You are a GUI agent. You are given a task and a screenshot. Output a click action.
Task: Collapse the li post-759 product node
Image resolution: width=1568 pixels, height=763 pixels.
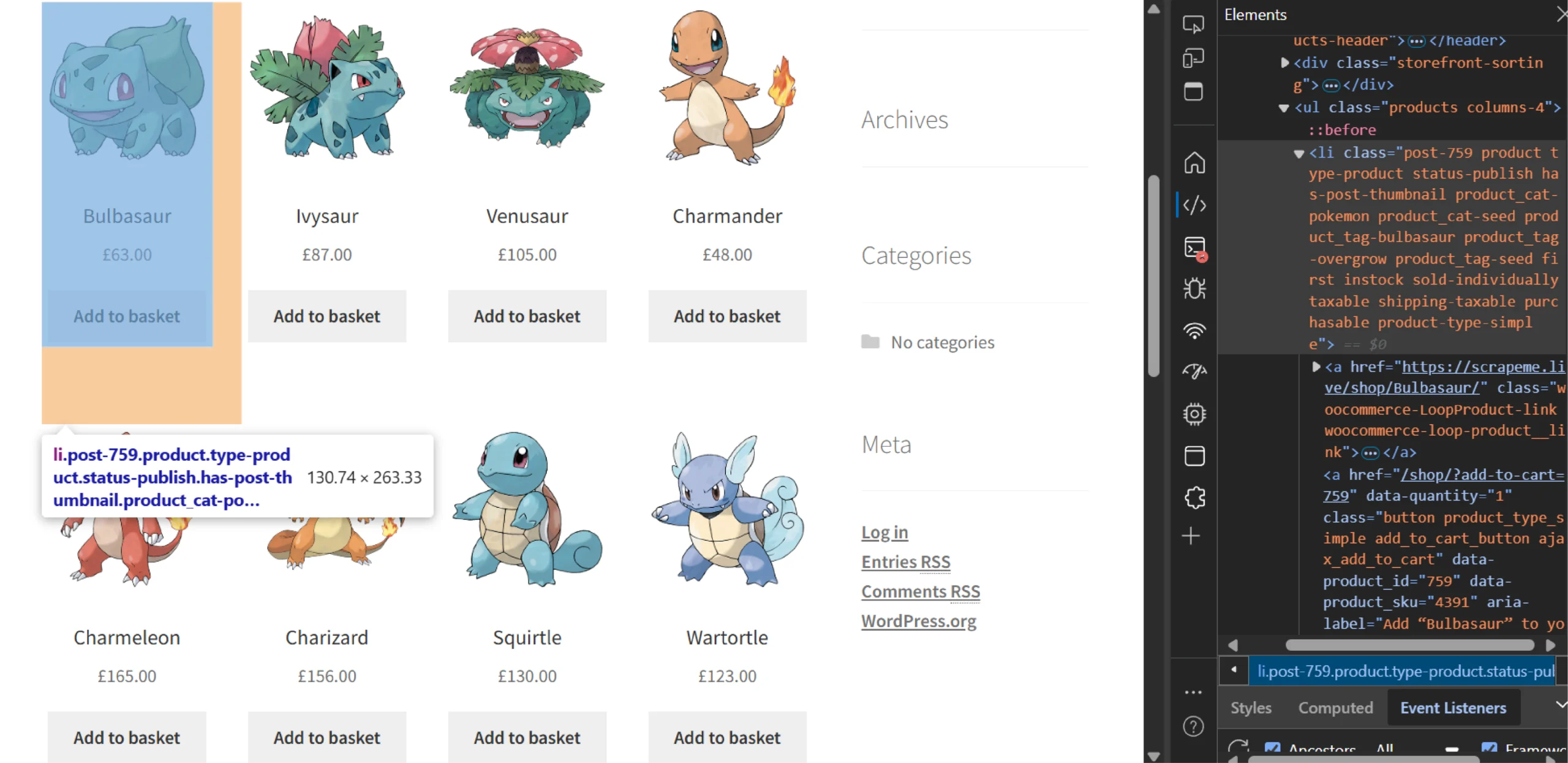tap(1298, 153)
